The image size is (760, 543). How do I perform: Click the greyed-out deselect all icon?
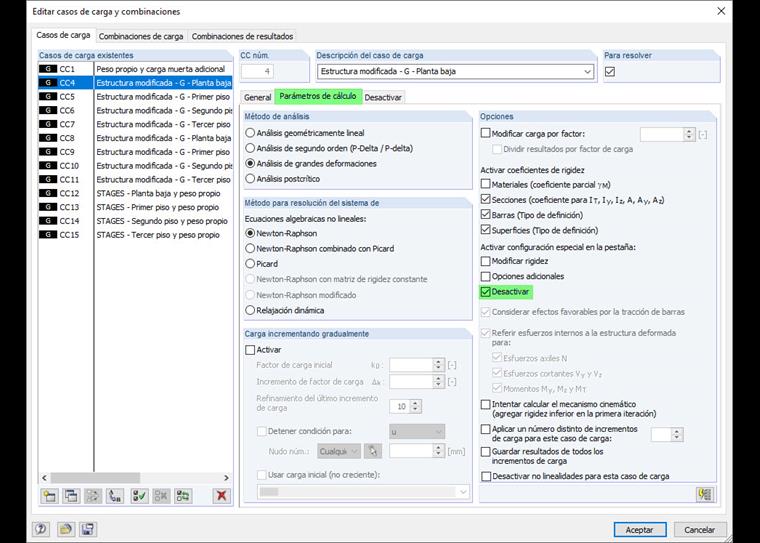[161, 495]
